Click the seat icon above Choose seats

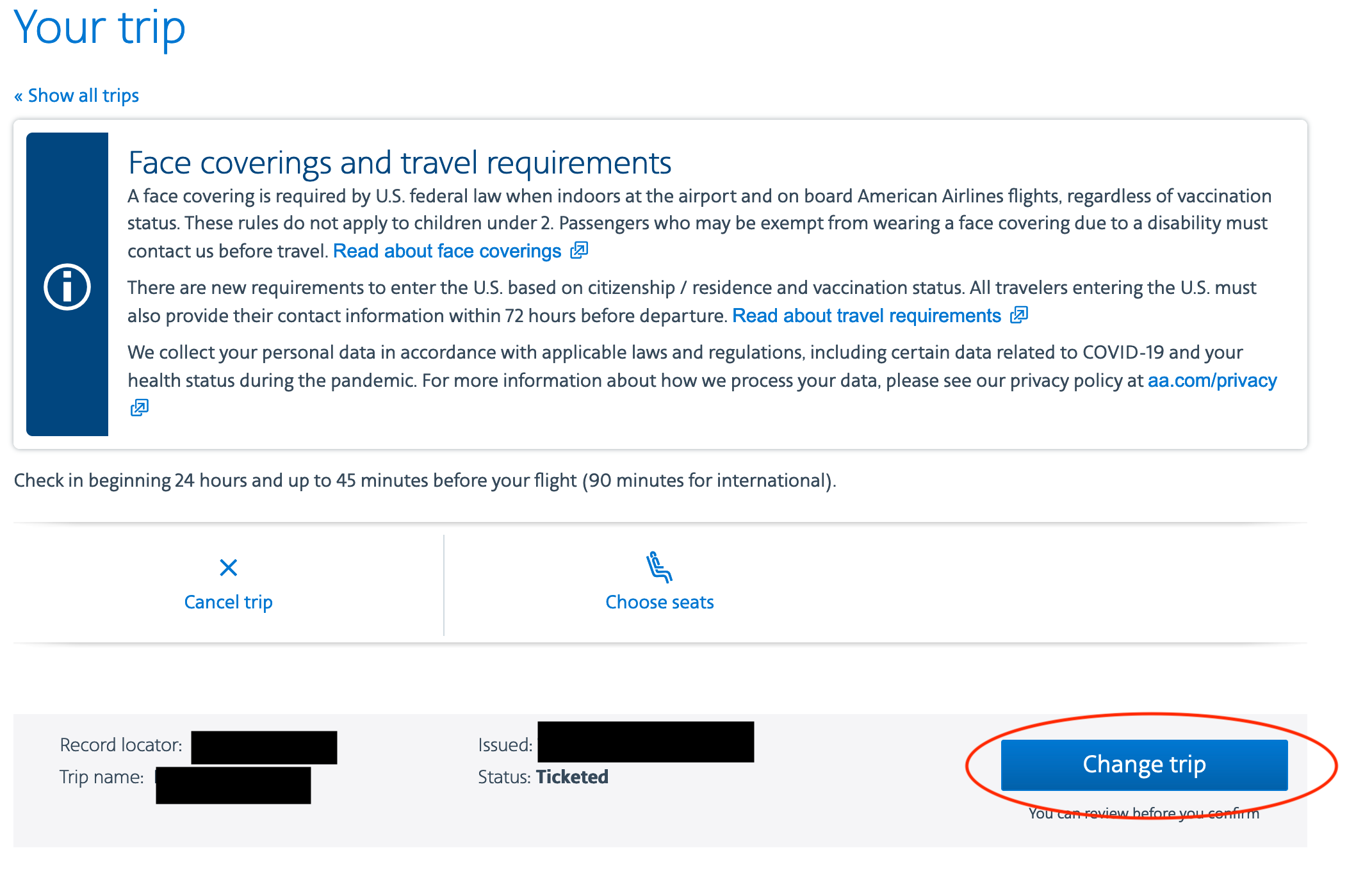pos(659,567)
